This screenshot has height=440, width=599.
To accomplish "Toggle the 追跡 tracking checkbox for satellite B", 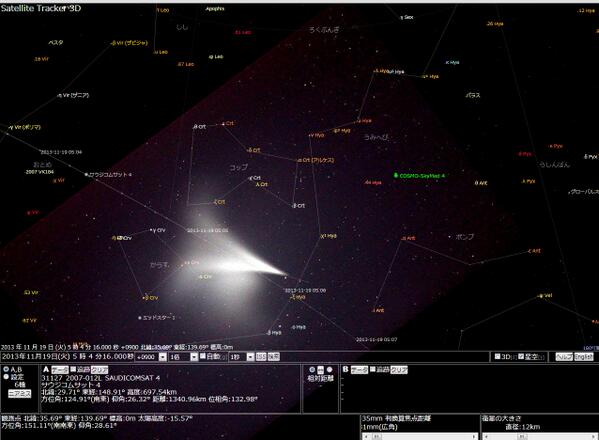I will (x=373, y=369).
